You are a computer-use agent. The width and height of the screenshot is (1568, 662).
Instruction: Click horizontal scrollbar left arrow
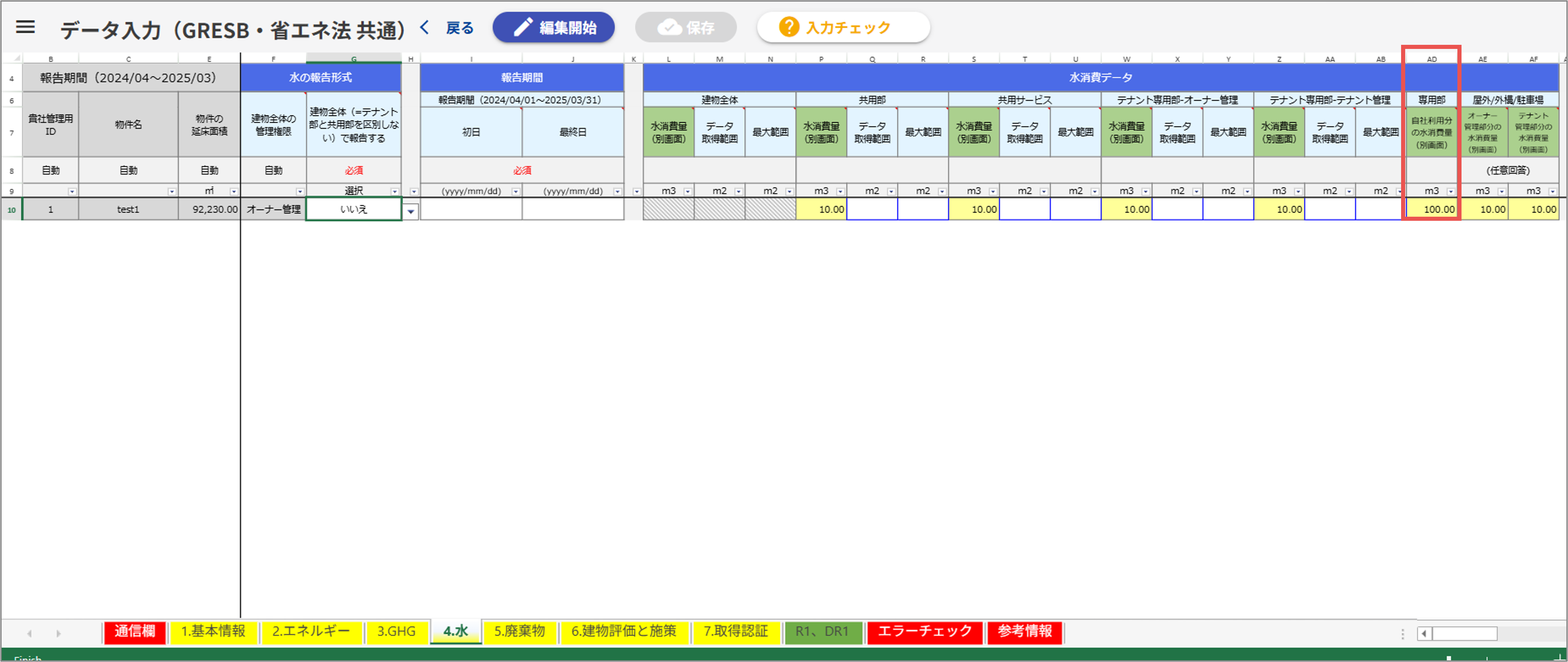pos(1425,634)
